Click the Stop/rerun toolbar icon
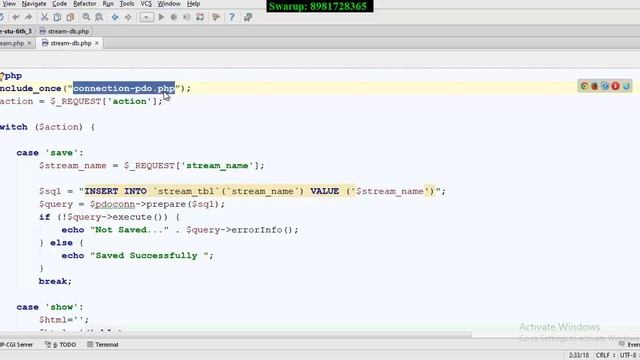 200,17
